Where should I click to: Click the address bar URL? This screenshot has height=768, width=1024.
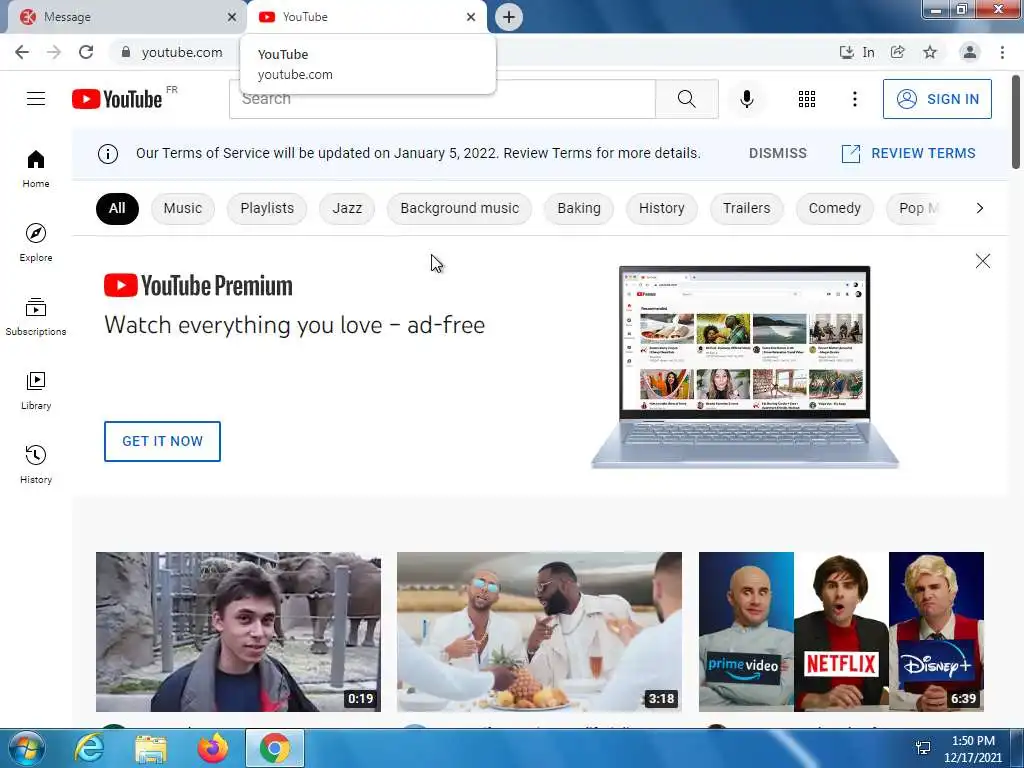pyautogui.click(x=182, y=52)
